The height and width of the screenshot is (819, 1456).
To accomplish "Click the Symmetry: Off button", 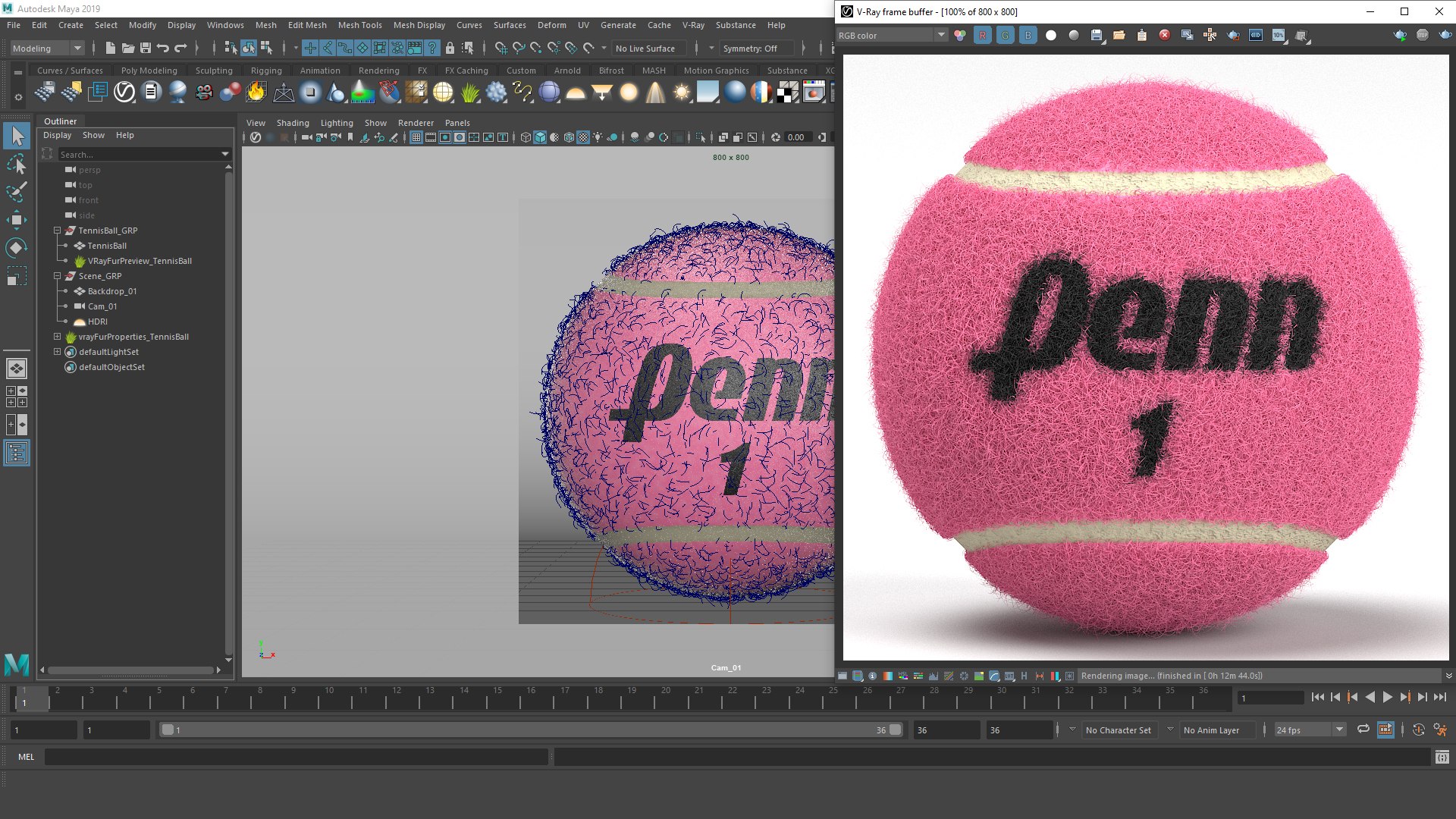I will pos(756,48).
